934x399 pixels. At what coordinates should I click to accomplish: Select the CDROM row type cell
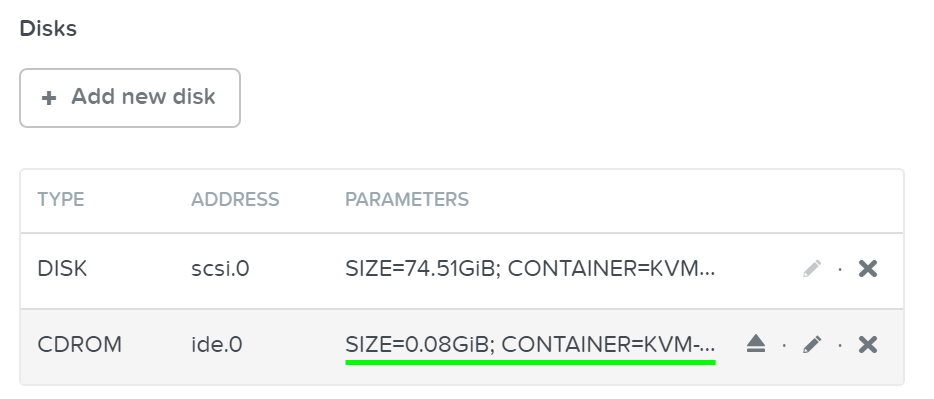(x=80, y=345)
